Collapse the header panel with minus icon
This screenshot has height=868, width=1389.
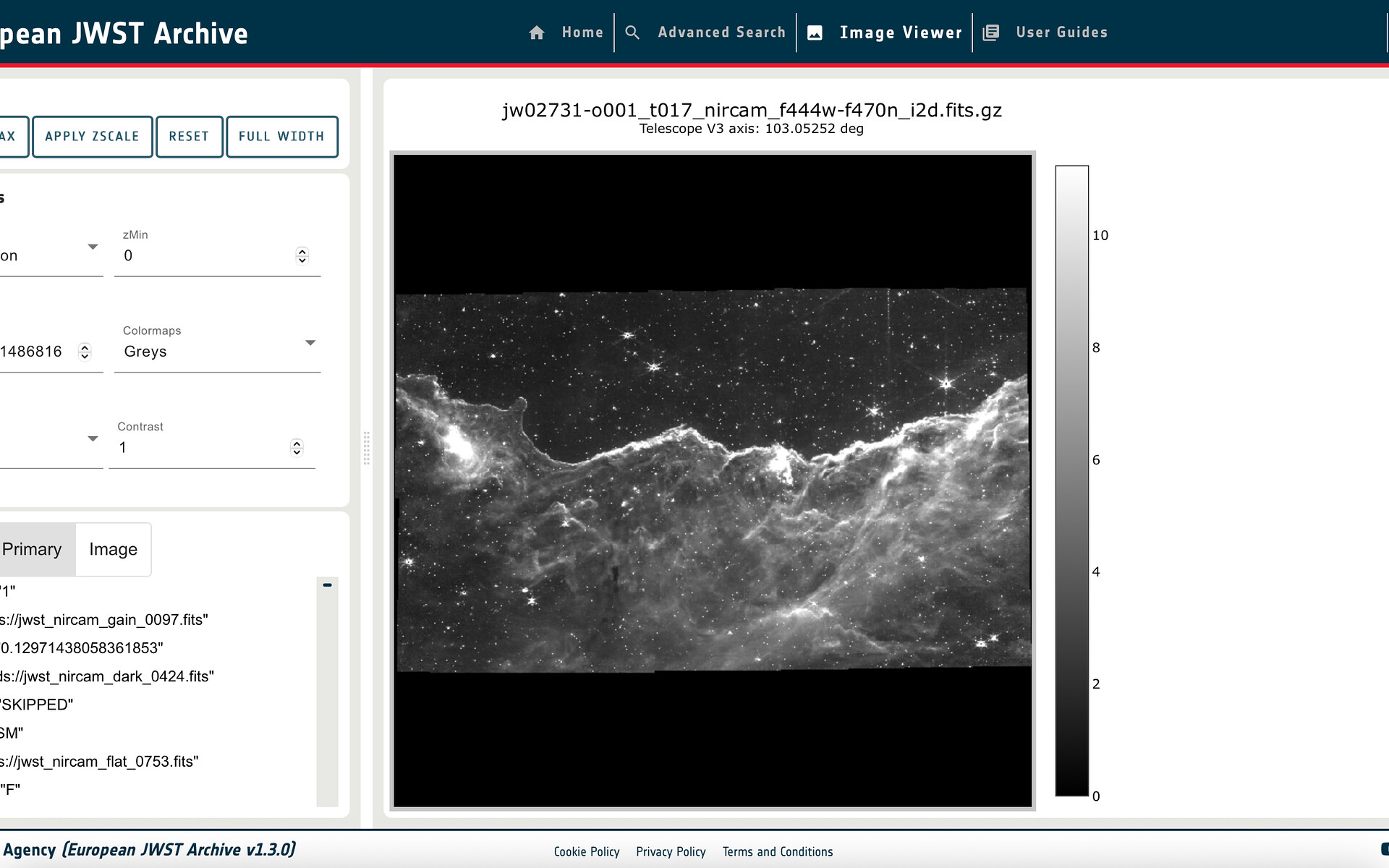327,585
